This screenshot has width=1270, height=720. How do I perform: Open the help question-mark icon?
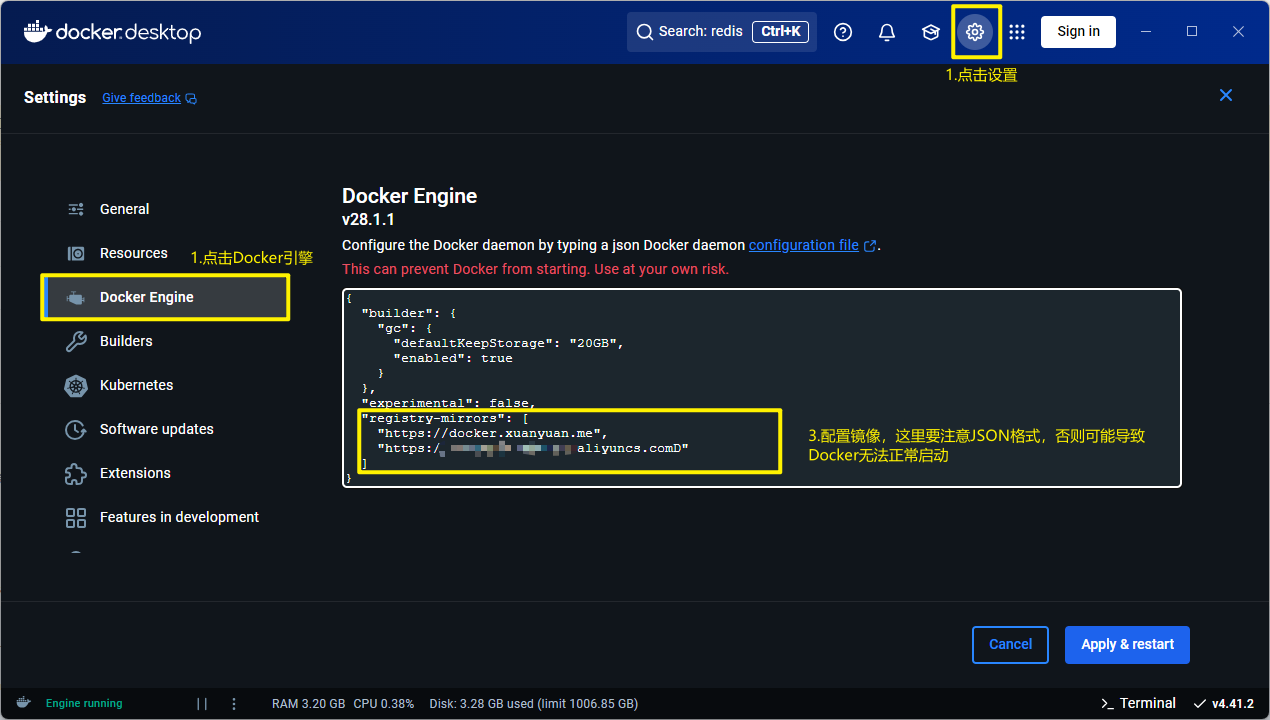coord(843,32)
